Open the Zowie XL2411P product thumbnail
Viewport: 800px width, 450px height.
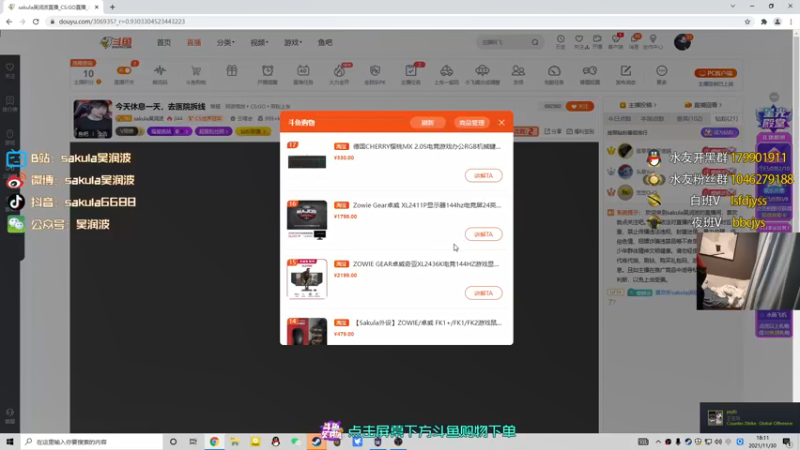coord(307,220)
